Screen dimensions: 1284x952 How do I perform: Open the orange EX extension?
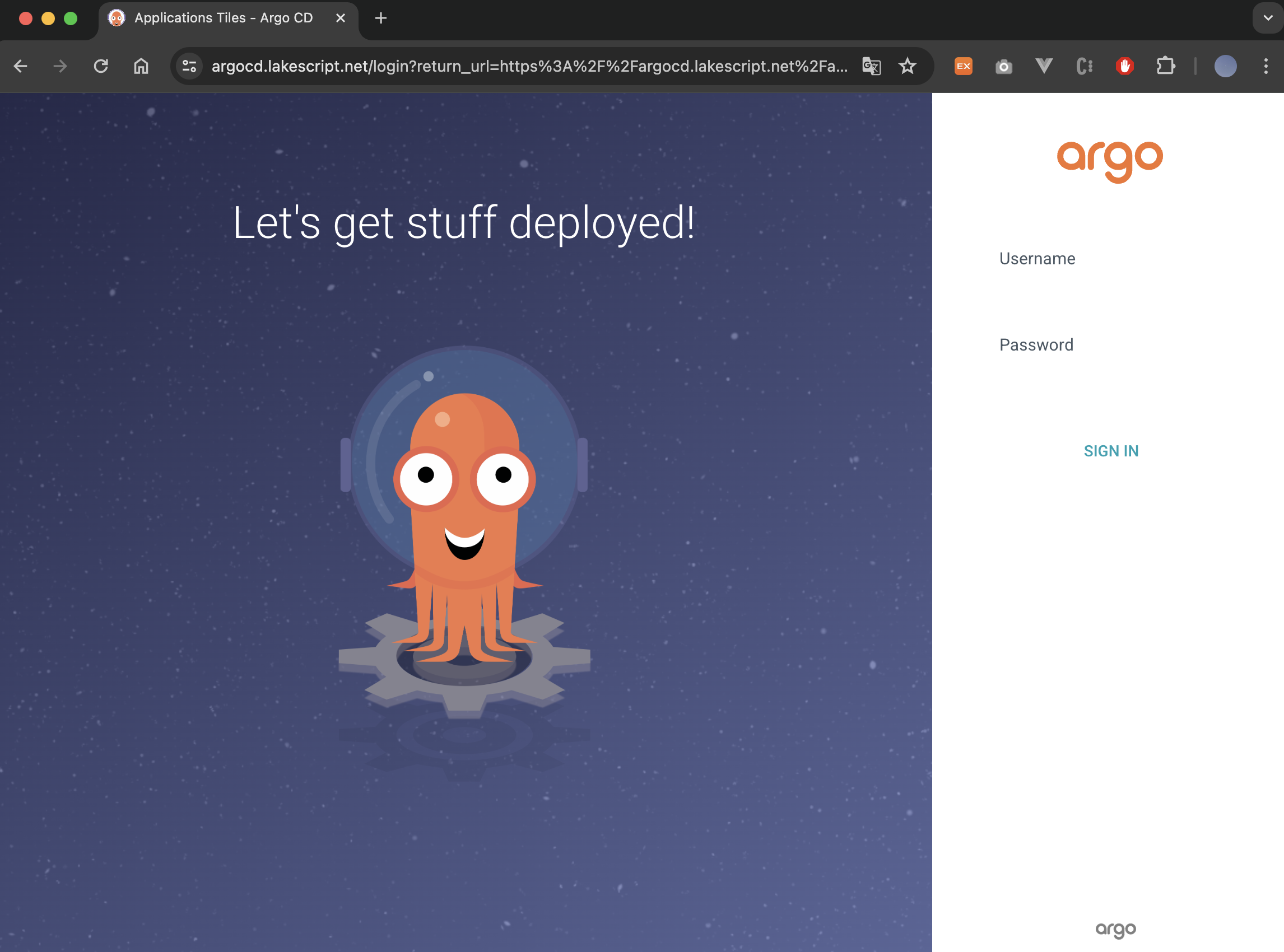click(964, 66)
